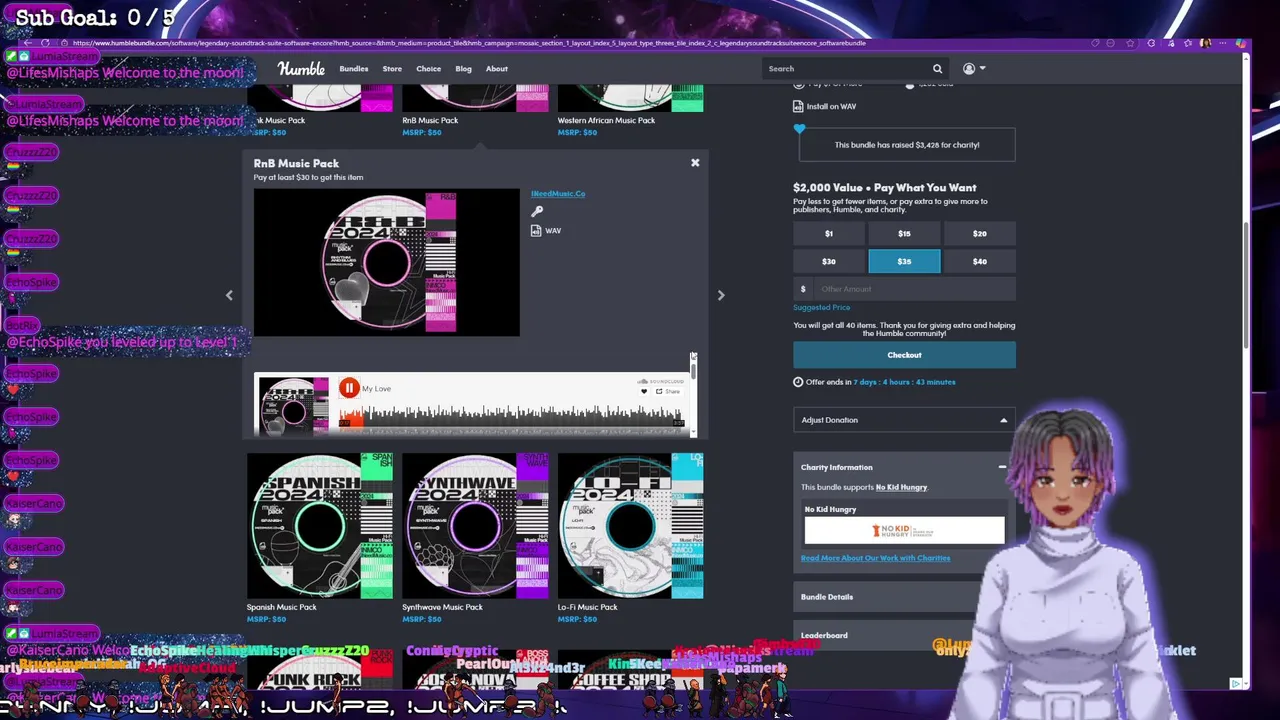Open the account avatar dropdown
1280x720 pixels.
[974, 69]
